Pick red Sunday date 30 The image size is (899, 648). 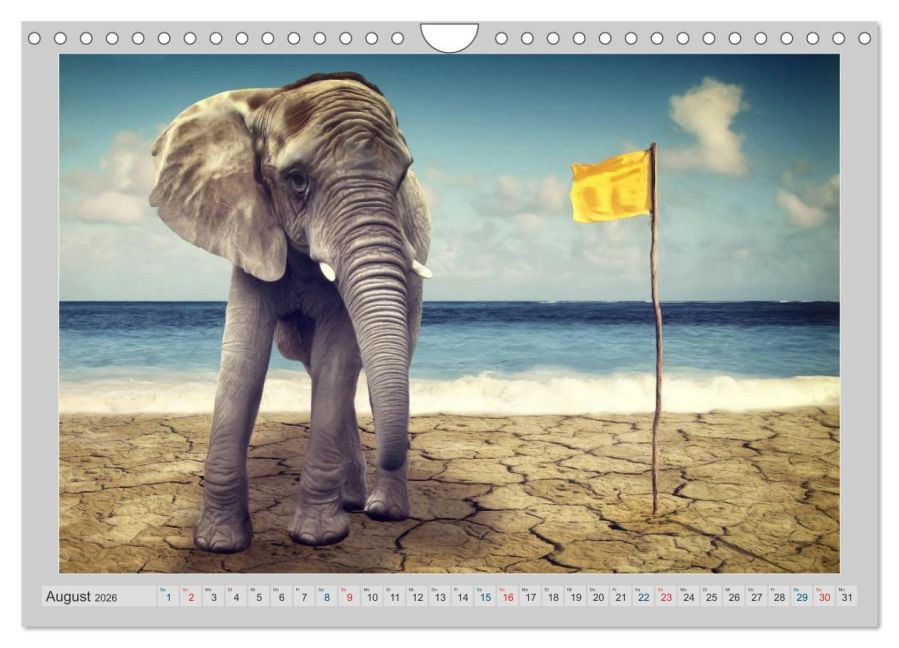click(x=824, y=597)
